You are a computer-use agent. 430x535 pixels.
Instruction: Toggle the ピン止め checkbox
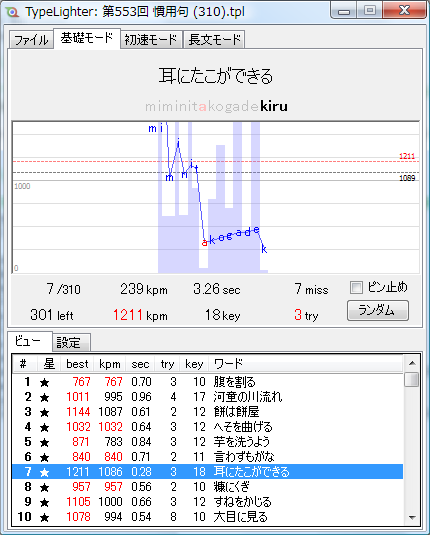coord(356,288)
